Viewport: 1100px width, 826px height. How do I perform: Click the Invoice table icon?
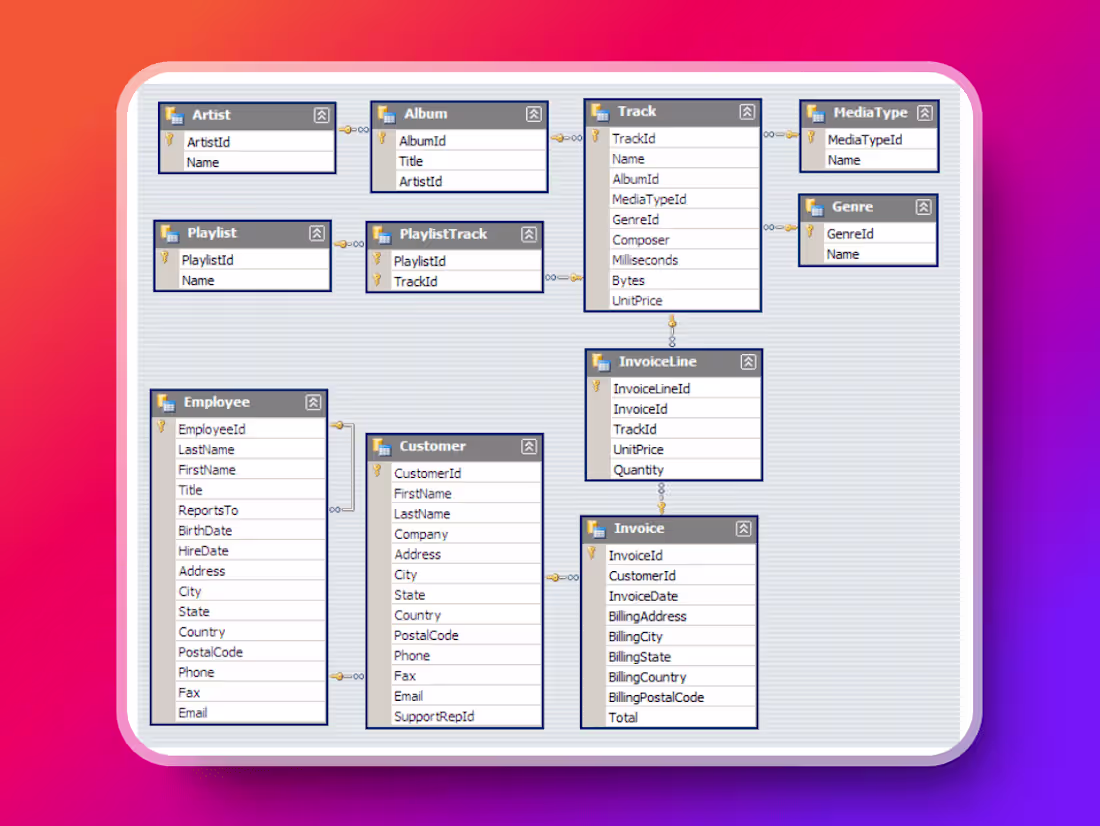pos(597,529)
